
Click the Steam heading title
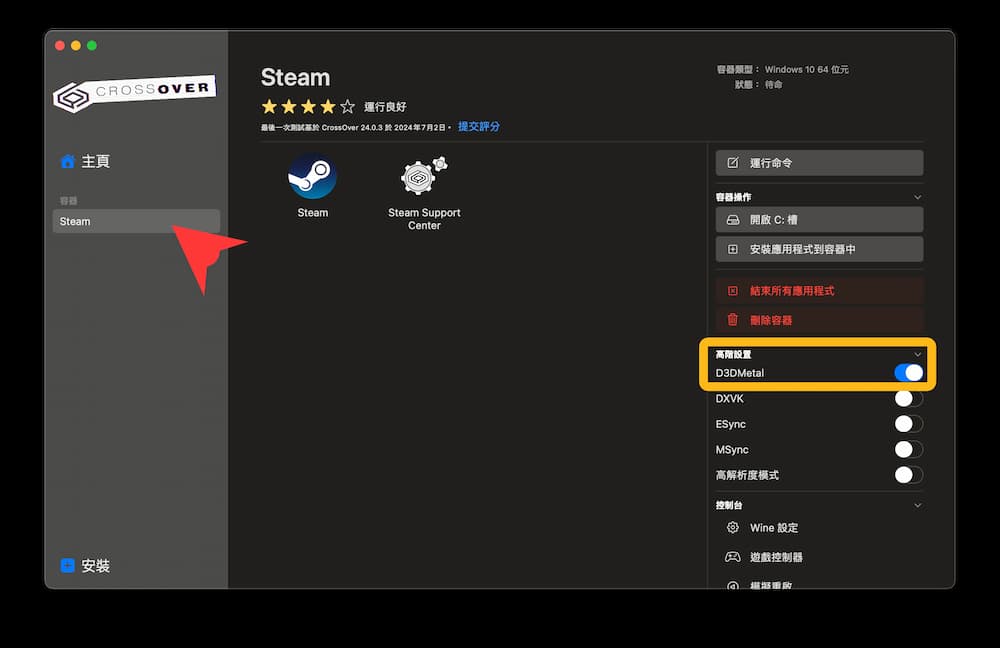click(x=295, y=77)
